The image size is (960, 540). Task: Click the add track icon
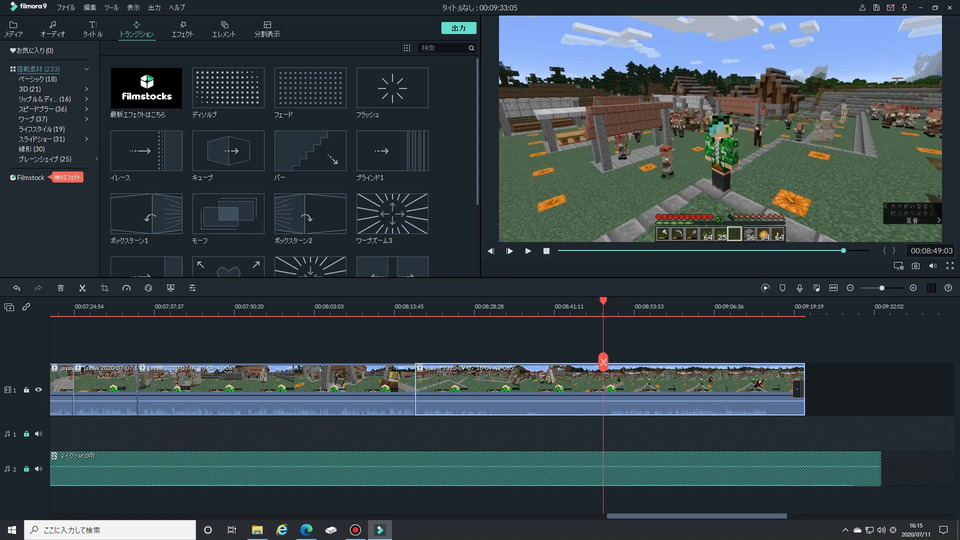coord(9,307)
